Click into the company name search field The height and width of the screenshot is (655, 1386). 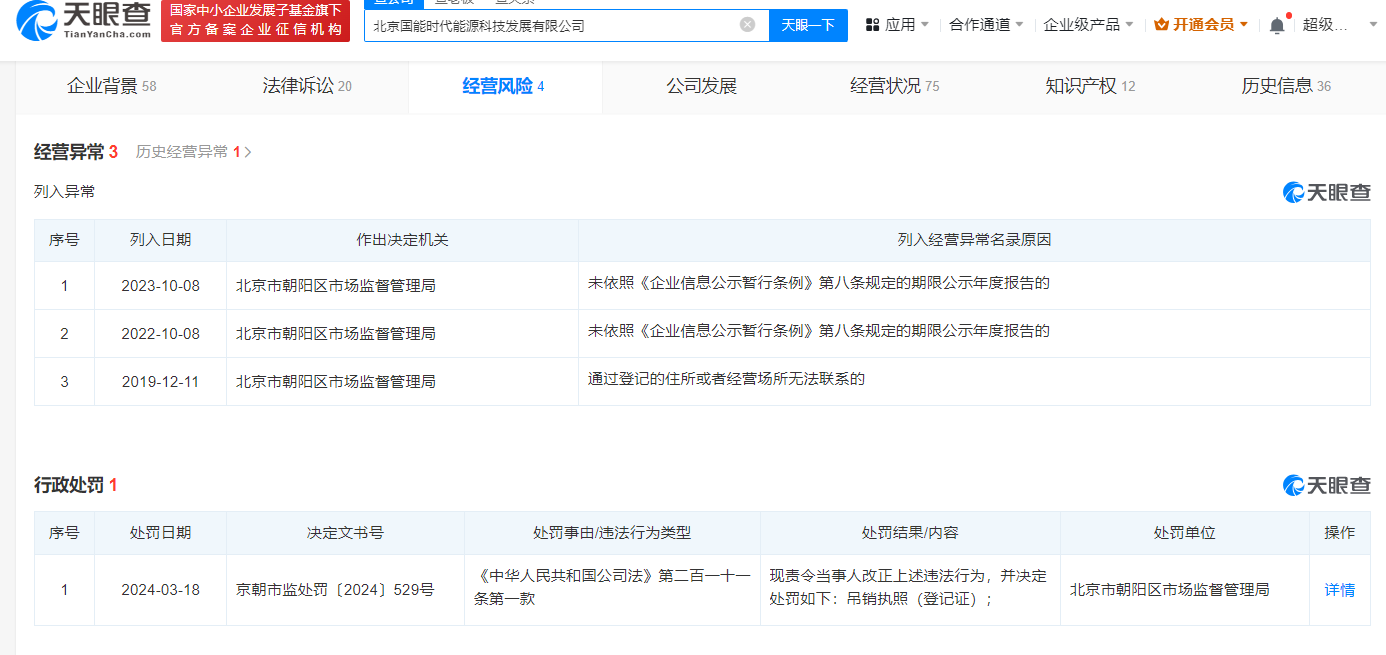click(550, 25)
